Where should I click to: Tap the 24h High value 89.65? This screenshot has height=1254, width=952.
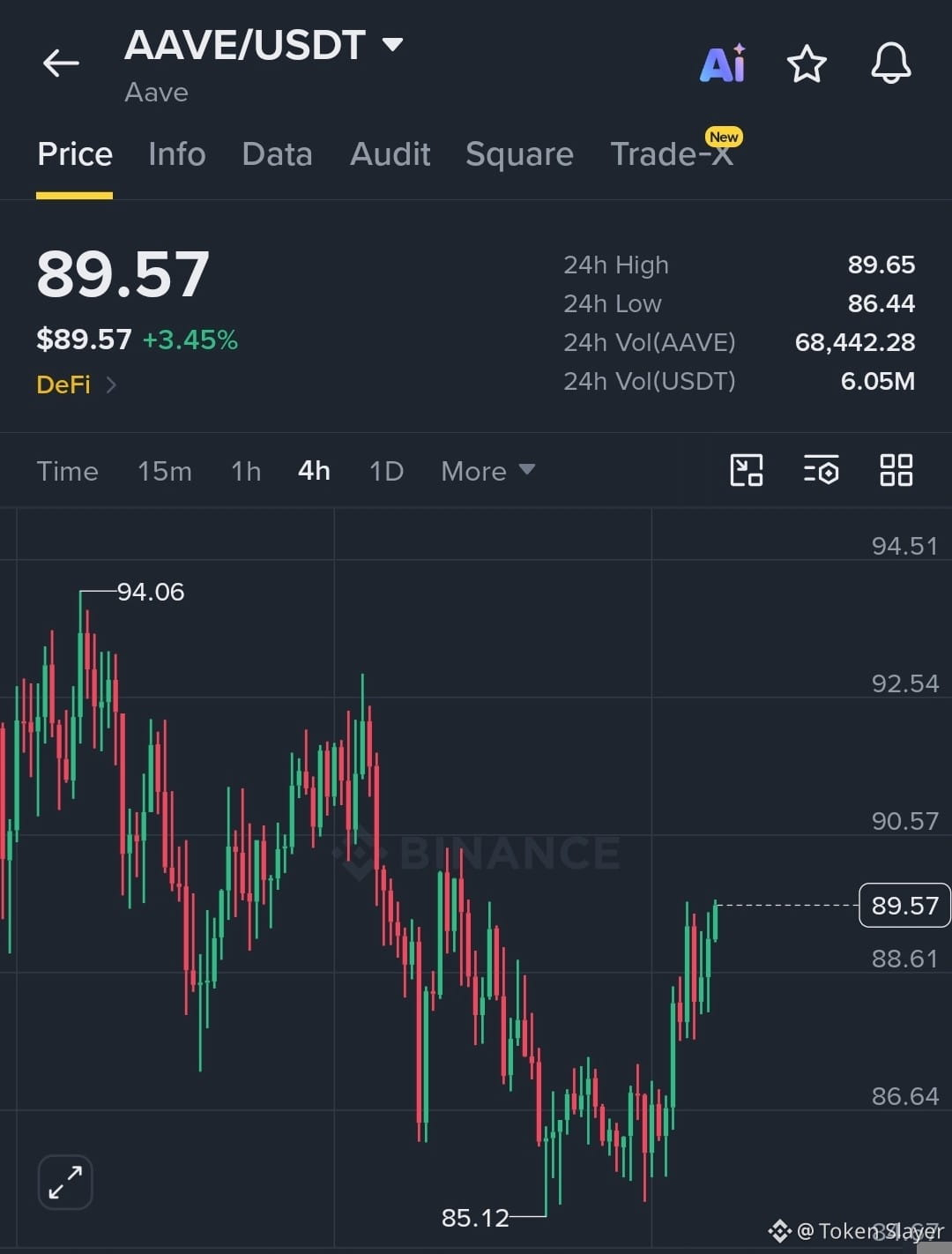coord(881,265)
